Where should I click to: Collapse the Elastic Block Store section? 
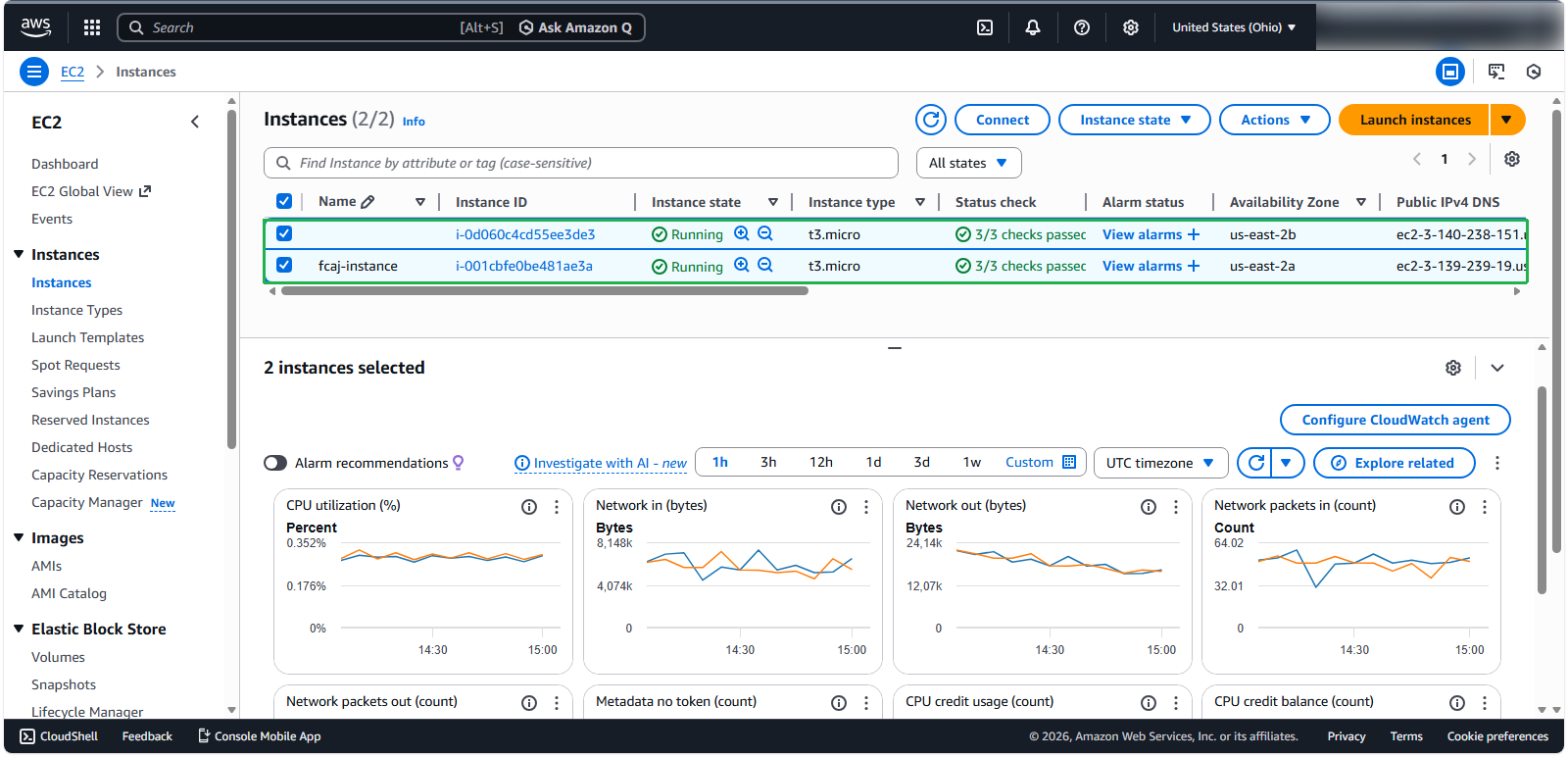(19, 629)
